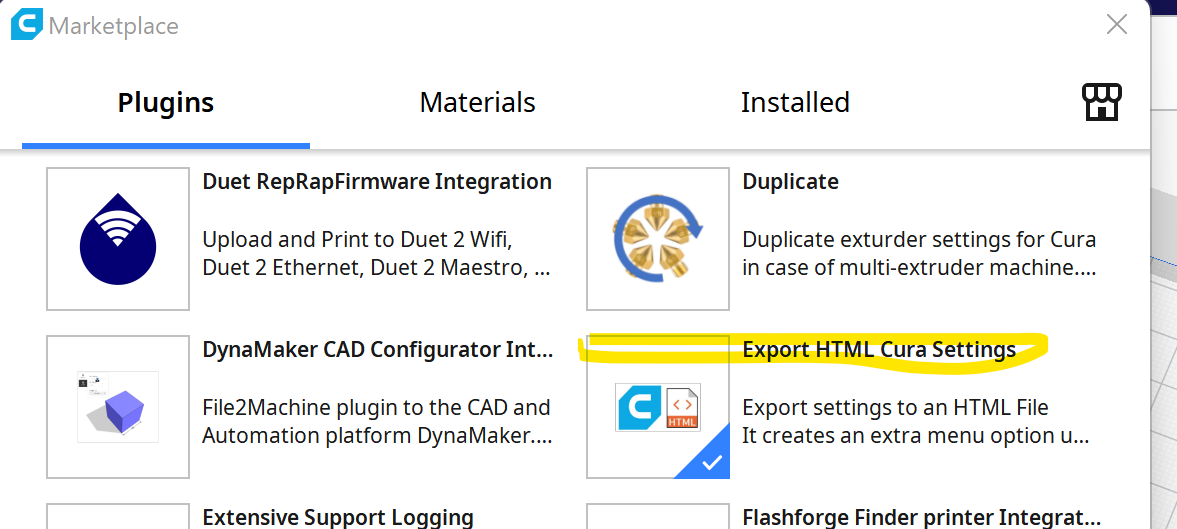The width and height of the screenshot is (1177, 529).
Task: Click DynaMaker CAD Configurator title
Action: (377, 350)
